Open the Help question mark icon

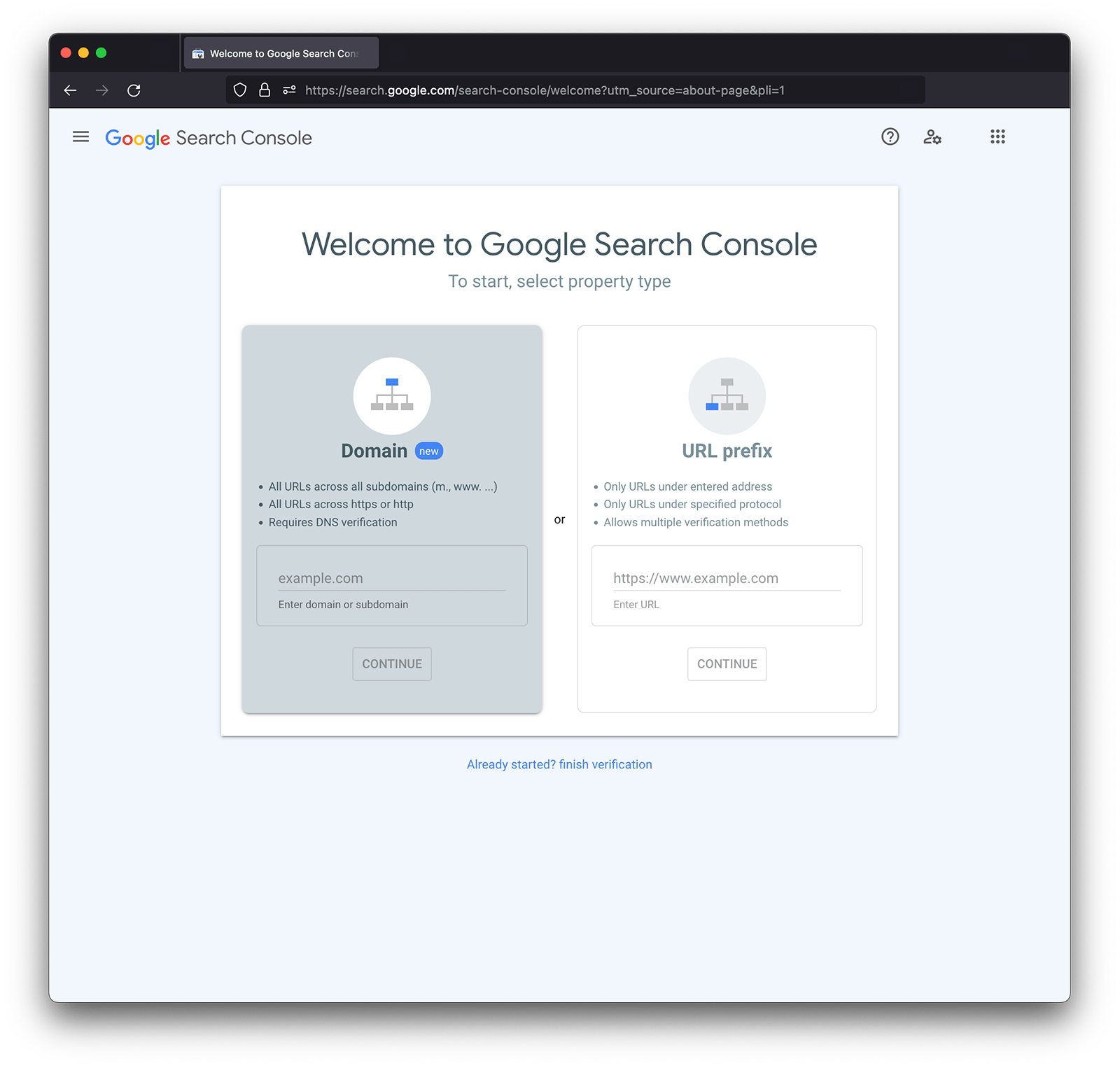pyautogui.click(x=890, y=137)
